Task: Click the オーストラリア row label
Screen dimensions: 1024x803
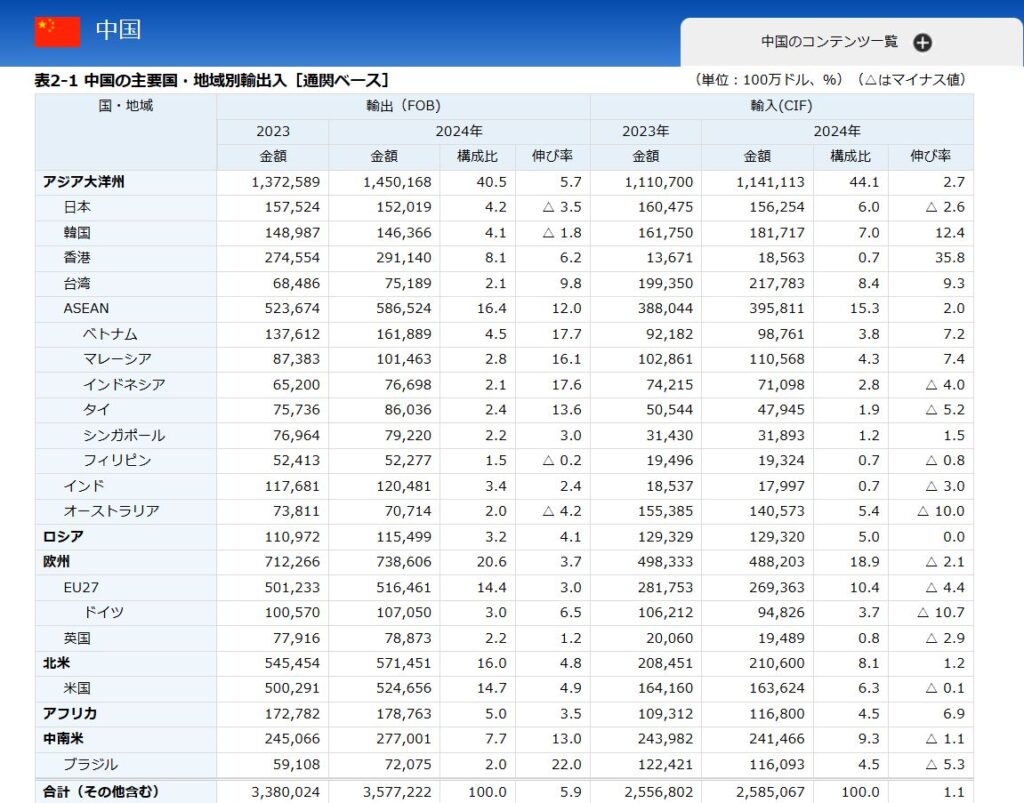Action: click(x=111, y=511)
